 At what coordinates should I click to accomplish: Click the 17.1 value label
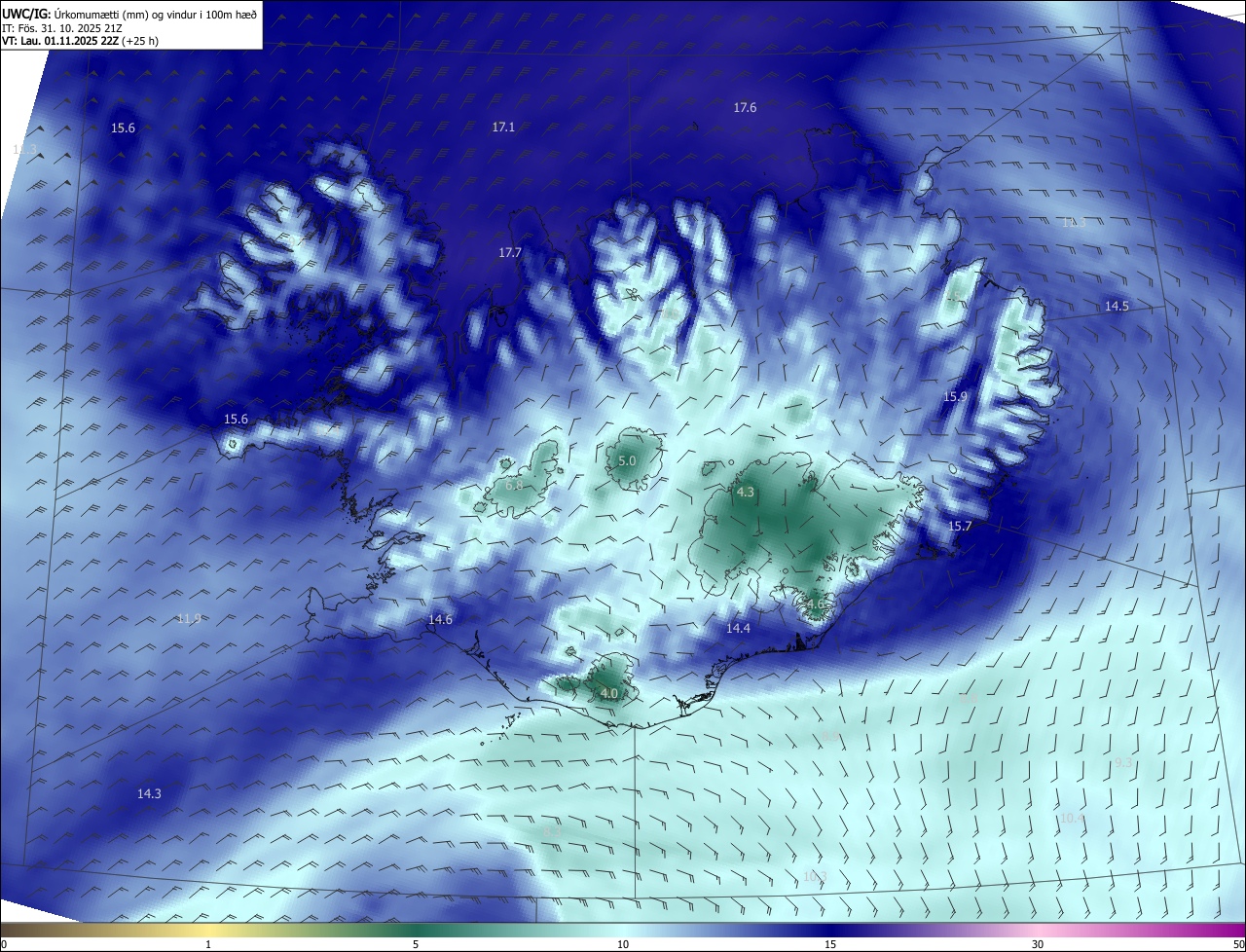503,128
